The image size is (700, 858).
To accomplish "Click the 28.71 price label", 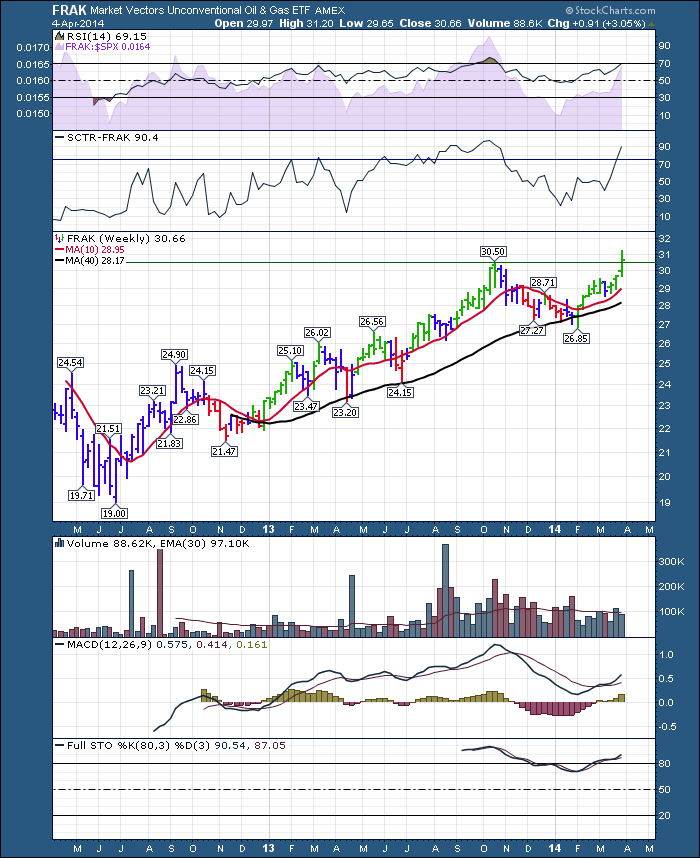I will tap(543, 282).
